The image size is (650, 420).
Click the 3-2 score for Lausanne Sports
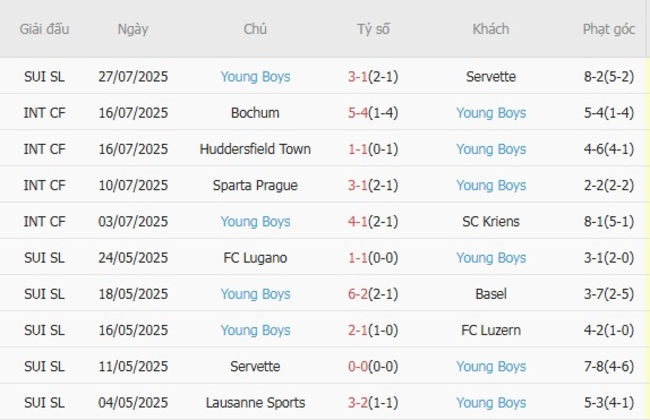click(358, 403)
